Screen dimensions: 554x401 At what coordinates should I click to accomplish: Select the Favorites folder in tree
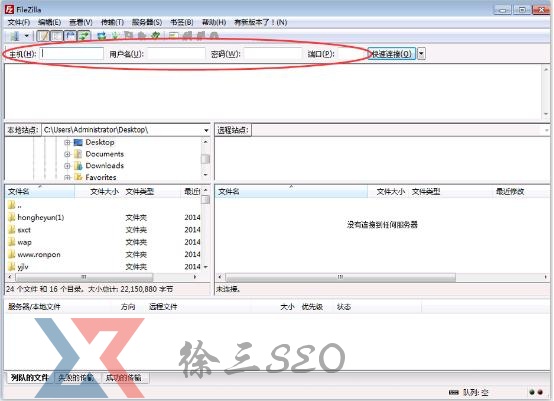pyautogui.click(x=101, y=177)
